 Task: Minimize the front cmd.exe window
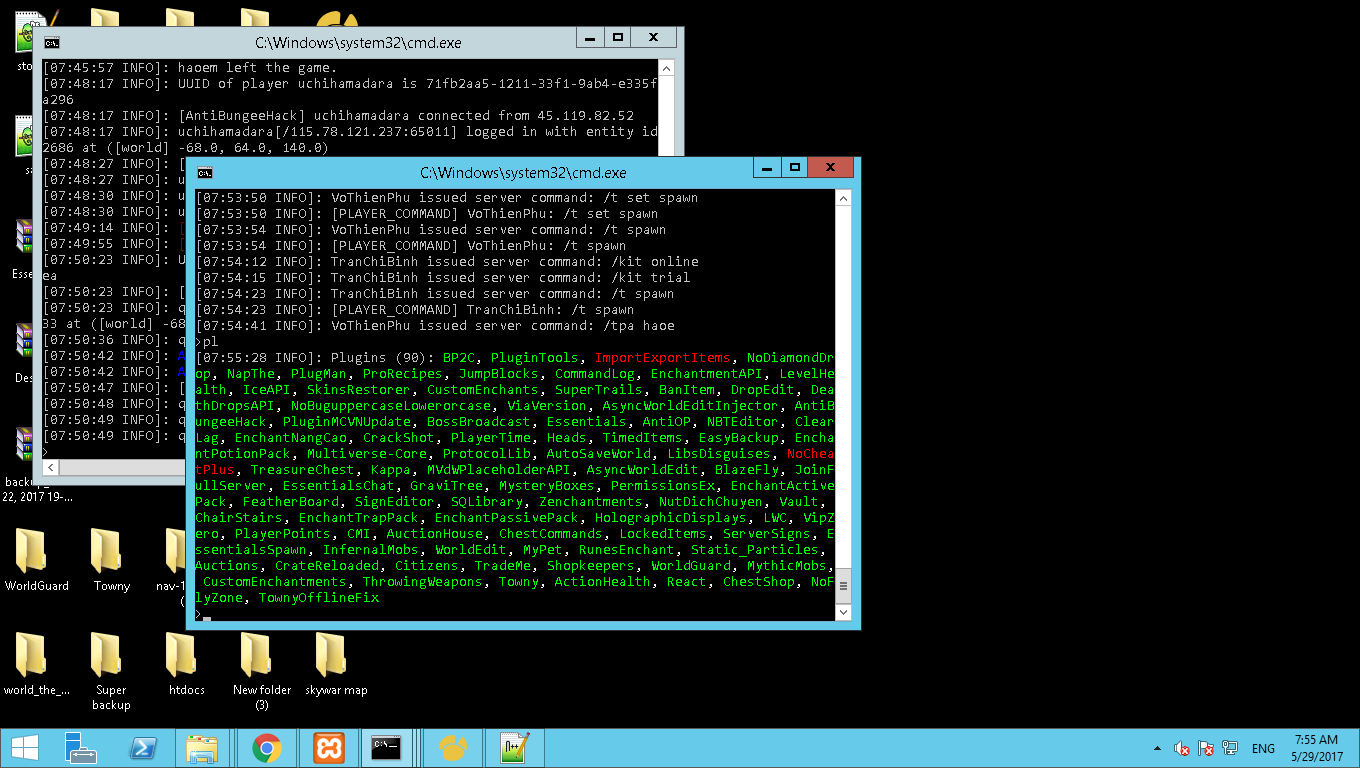pos(767,167)
